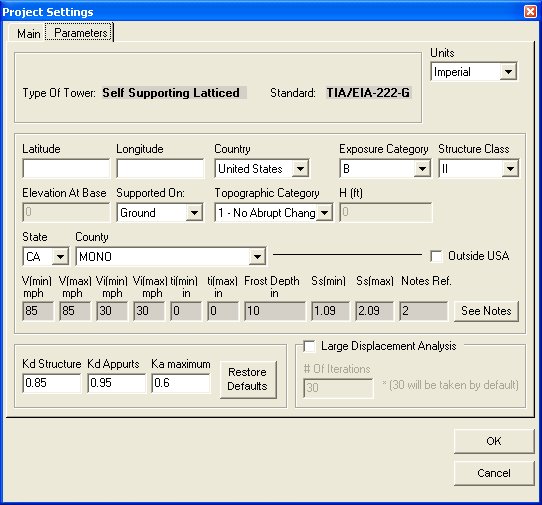
Task: Open the Supported On dropdown
Action: (160, 213)
